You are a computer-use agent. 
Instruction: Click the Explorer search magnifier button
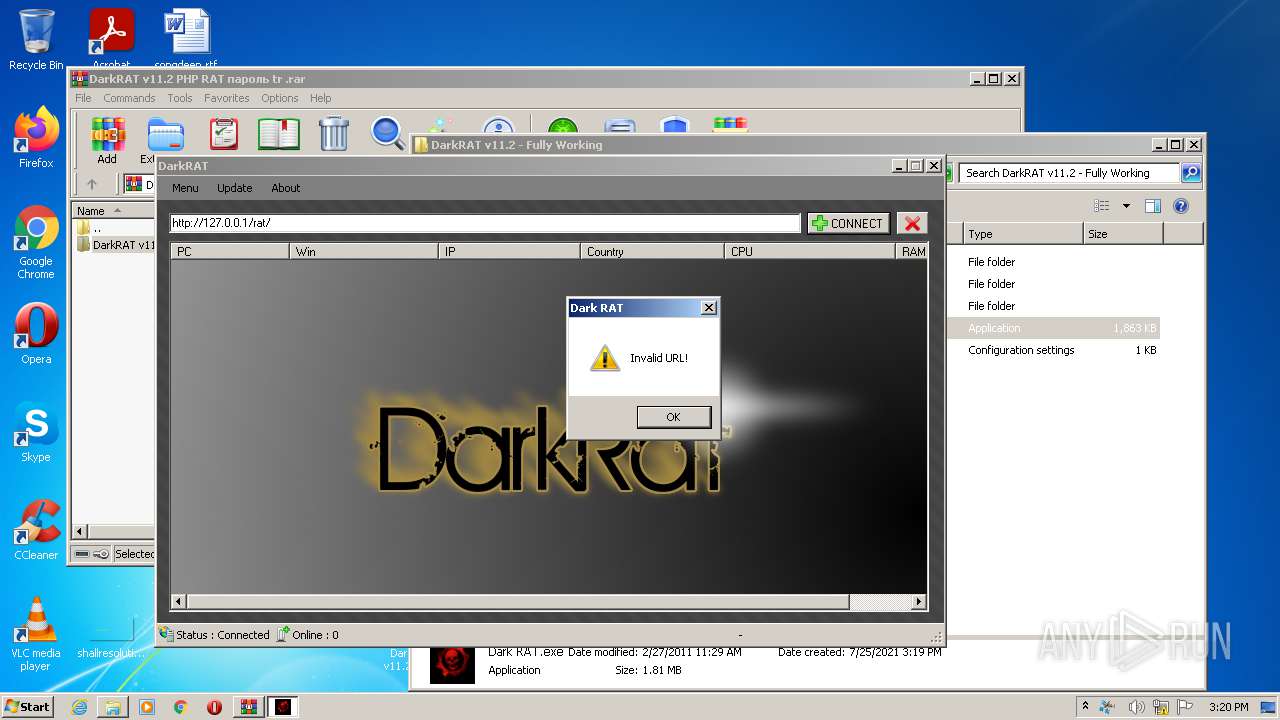1190,173
